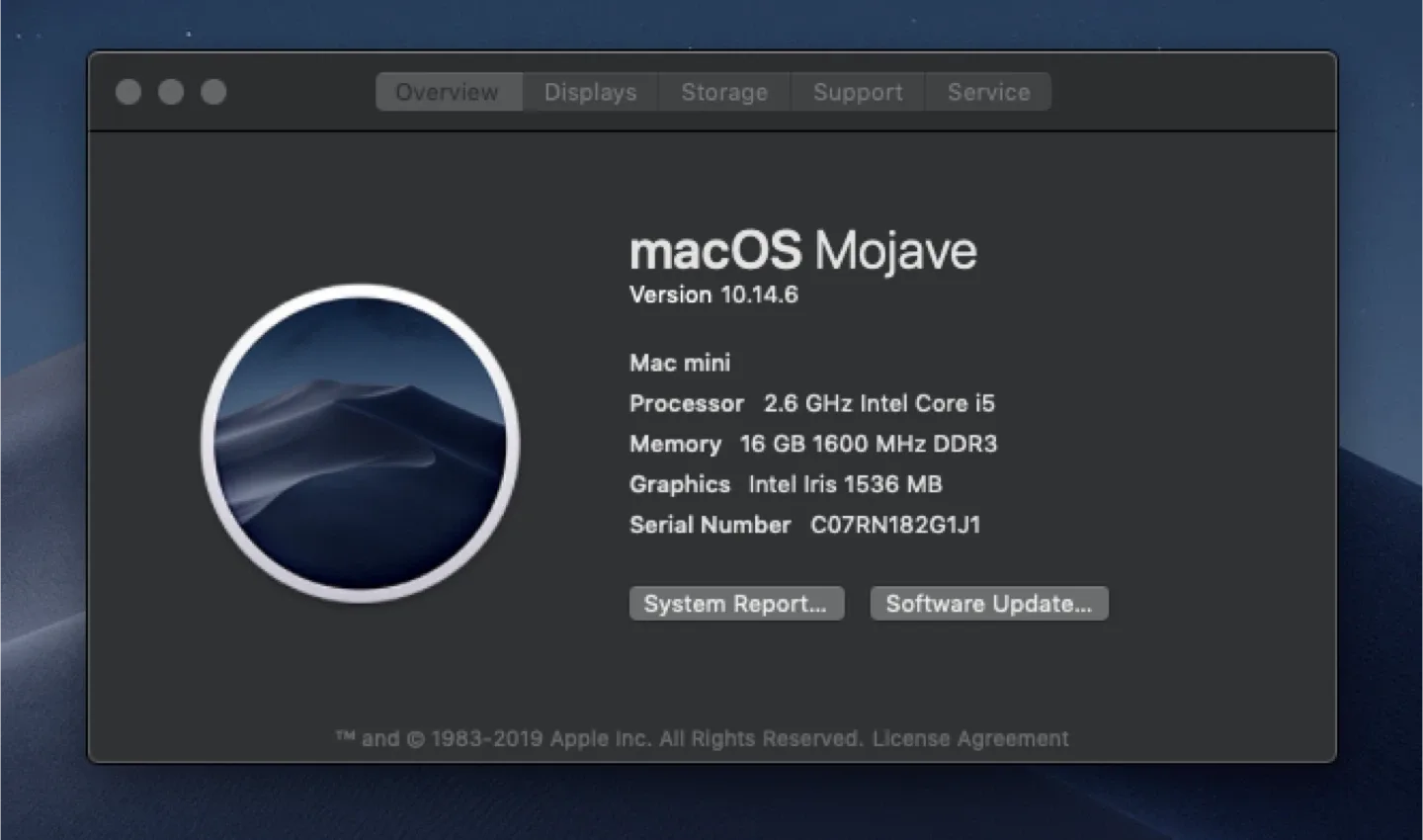Return to the Overview tab
1423x840 pixels.
tap(448, 92)
